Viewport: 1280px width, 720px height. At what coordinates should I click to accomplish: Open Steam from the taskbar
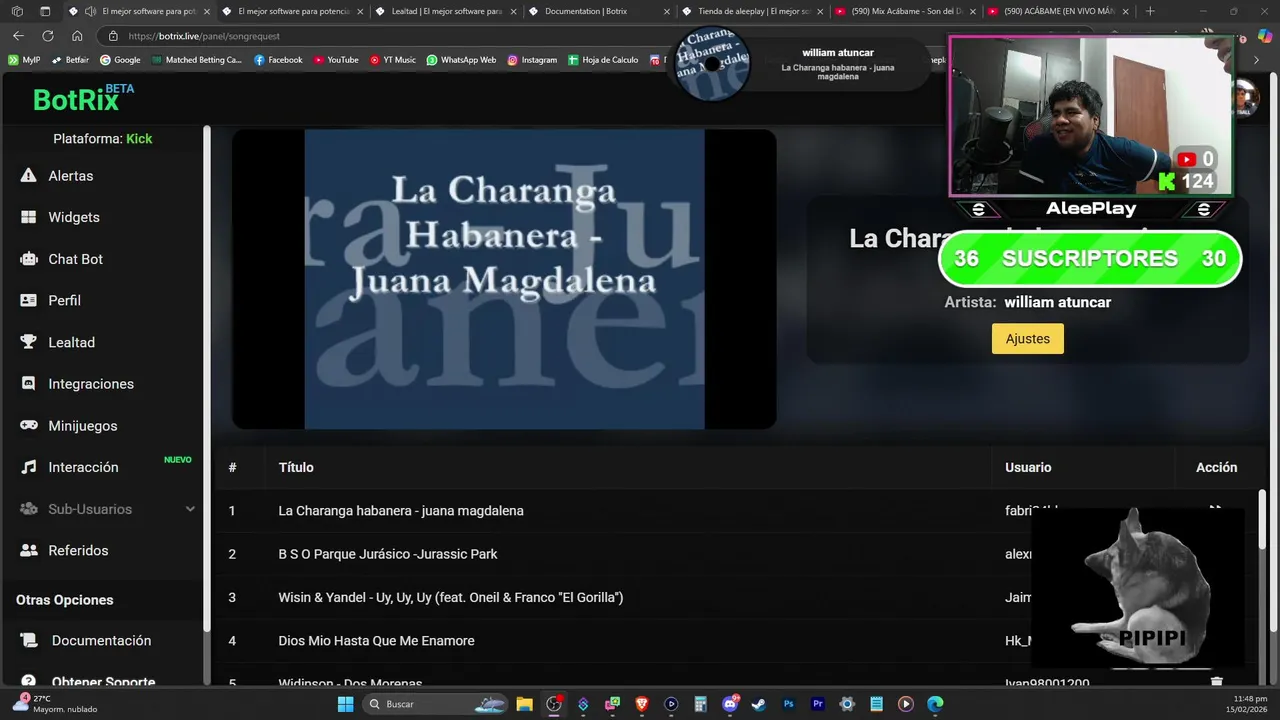(x=759, y=704)
